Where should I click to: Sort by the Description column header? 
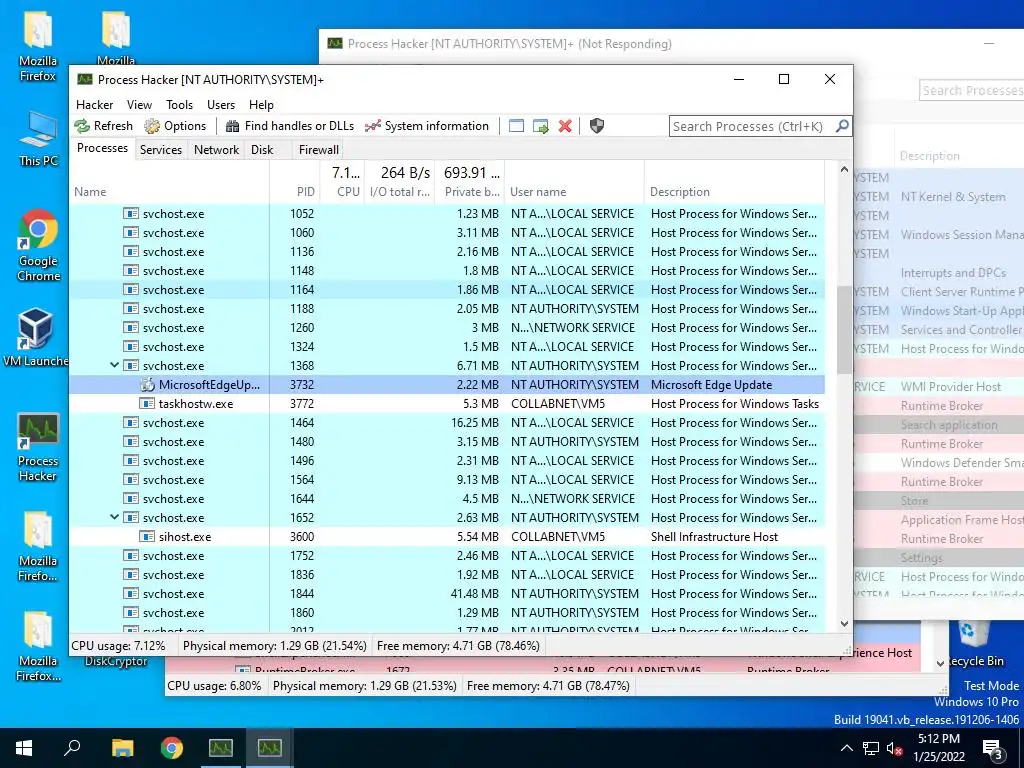(x=735, y=183)
